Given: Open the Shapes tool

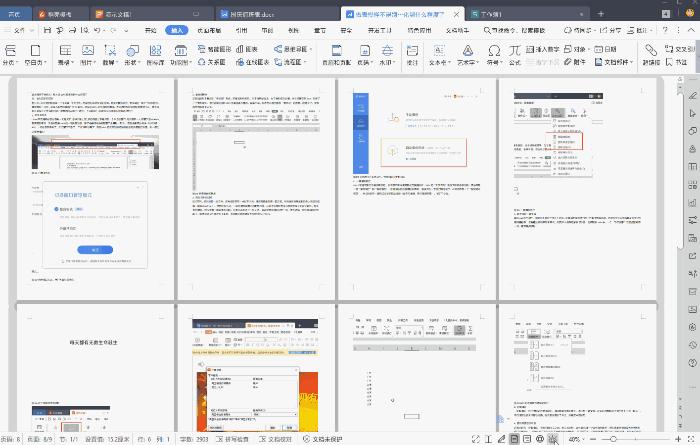Looking at the screenshot, I should pos(132,55).
